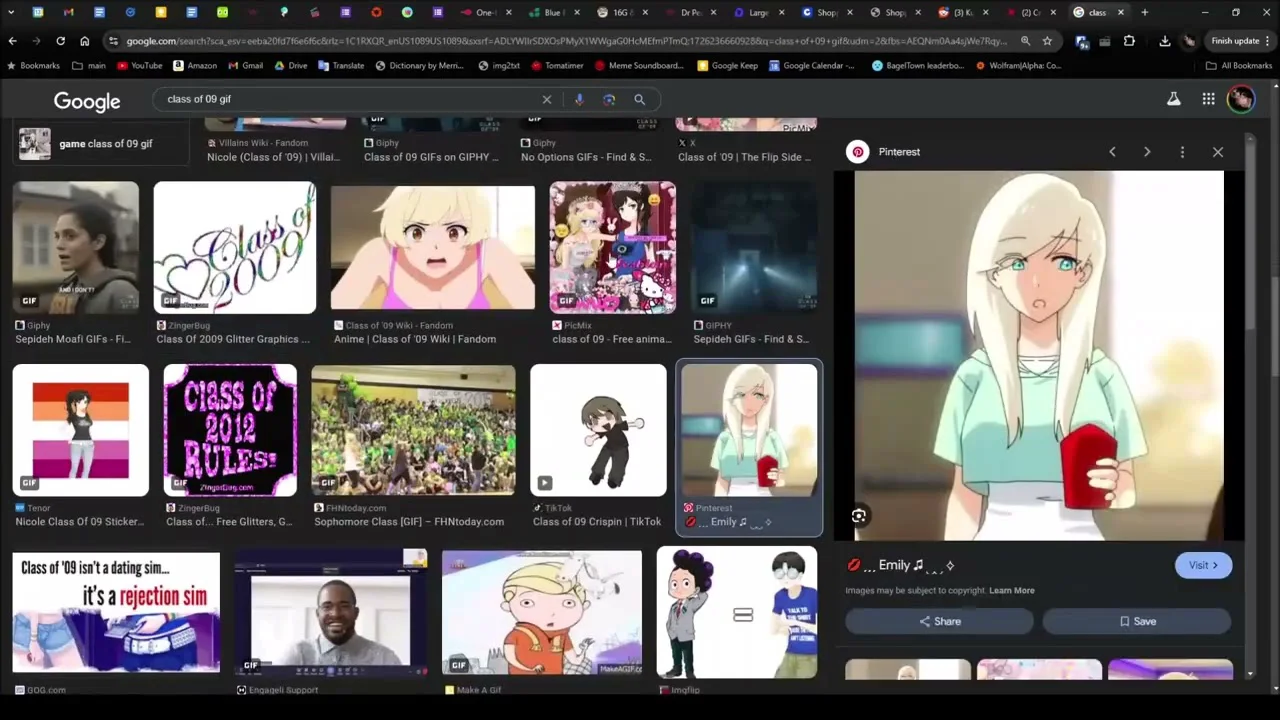Image resolution: width=1280 pixels, height=720 pixels.
Task: Open the Google account avatar
Action: click(x=1241, y=99)
